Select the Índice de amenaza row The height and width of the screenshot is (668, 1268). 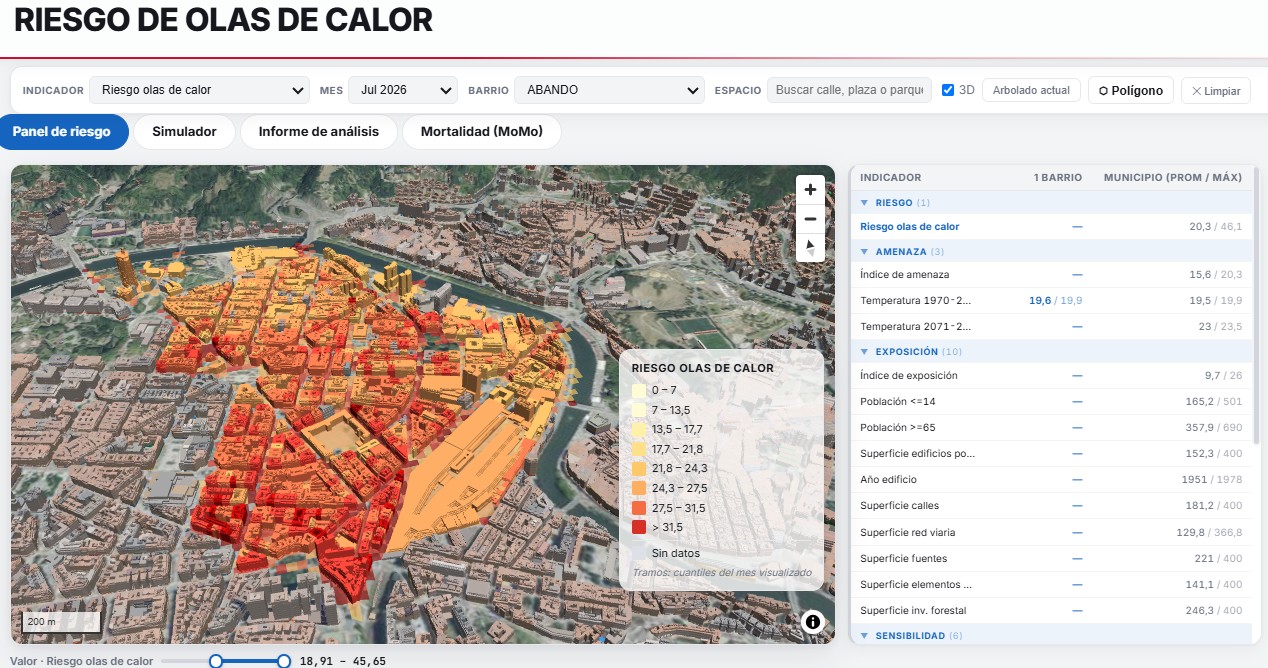(1051, 274)
